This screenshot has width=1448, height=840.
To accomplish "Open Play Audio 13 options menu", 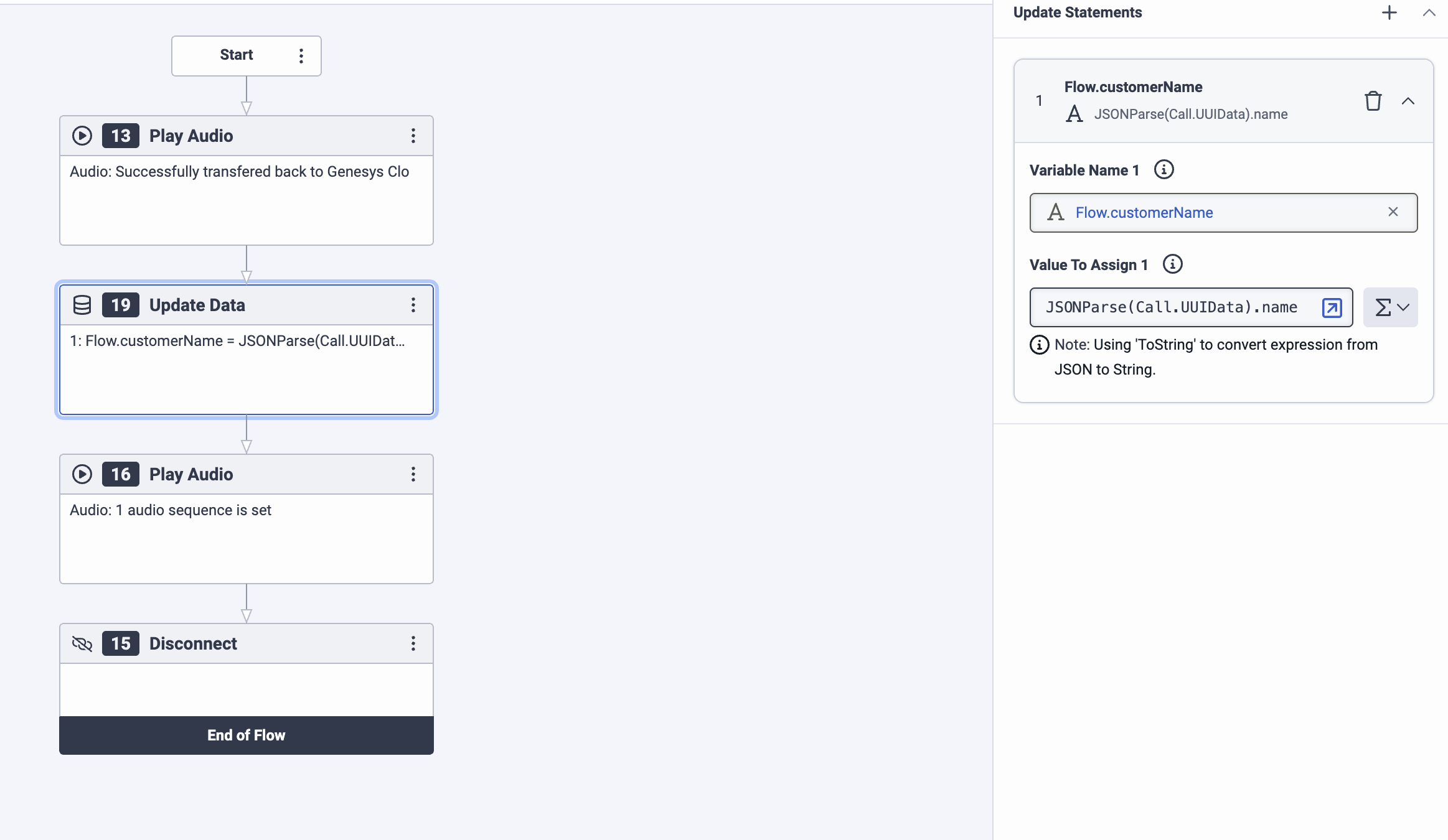I will pyautogui.click(x=413, y=136).
